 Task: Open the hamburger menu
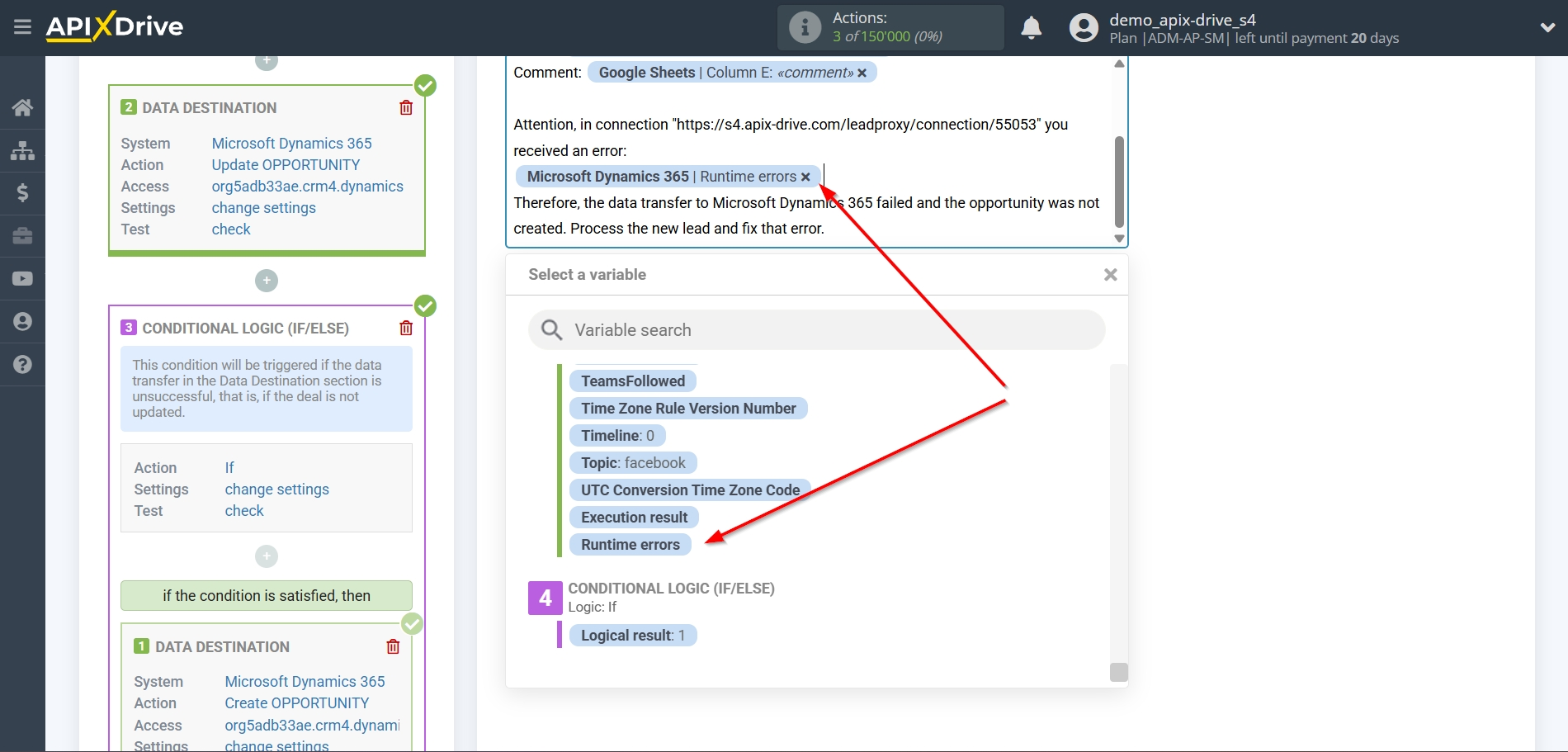[22, 27]
